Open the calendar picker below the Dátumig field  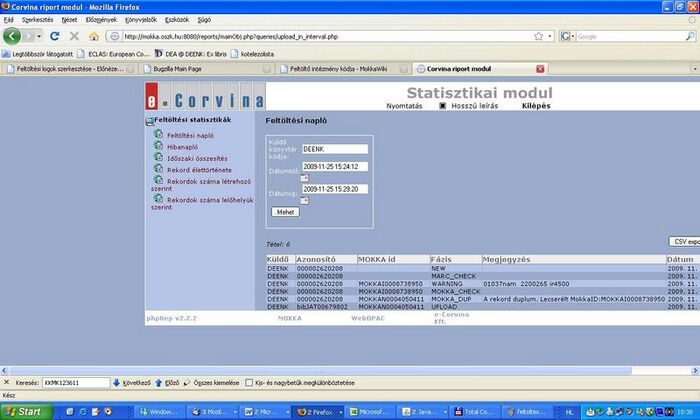305,200
